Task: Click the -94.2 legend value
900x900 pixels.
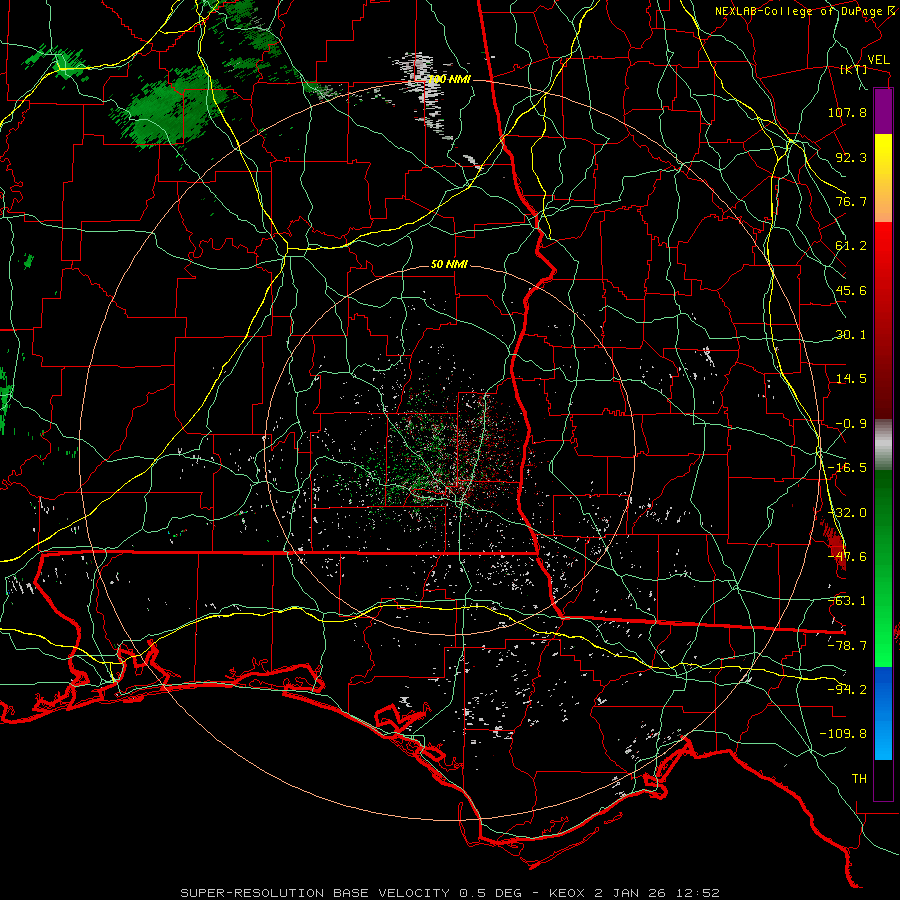Action: click(x=847, y=690)
